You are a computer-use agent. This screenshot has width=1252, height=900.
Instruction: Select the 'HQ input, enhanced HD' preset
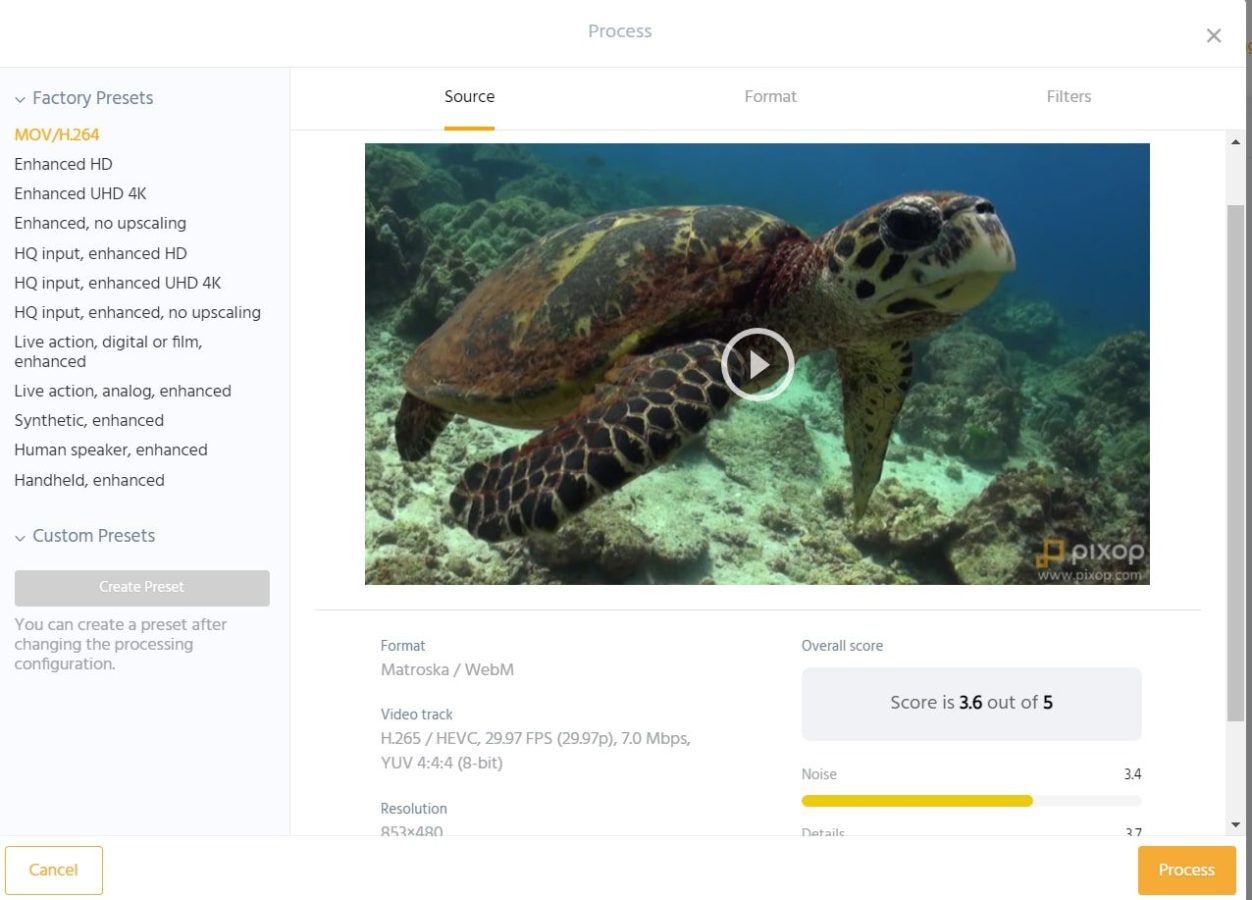click(x=100, y=253)
